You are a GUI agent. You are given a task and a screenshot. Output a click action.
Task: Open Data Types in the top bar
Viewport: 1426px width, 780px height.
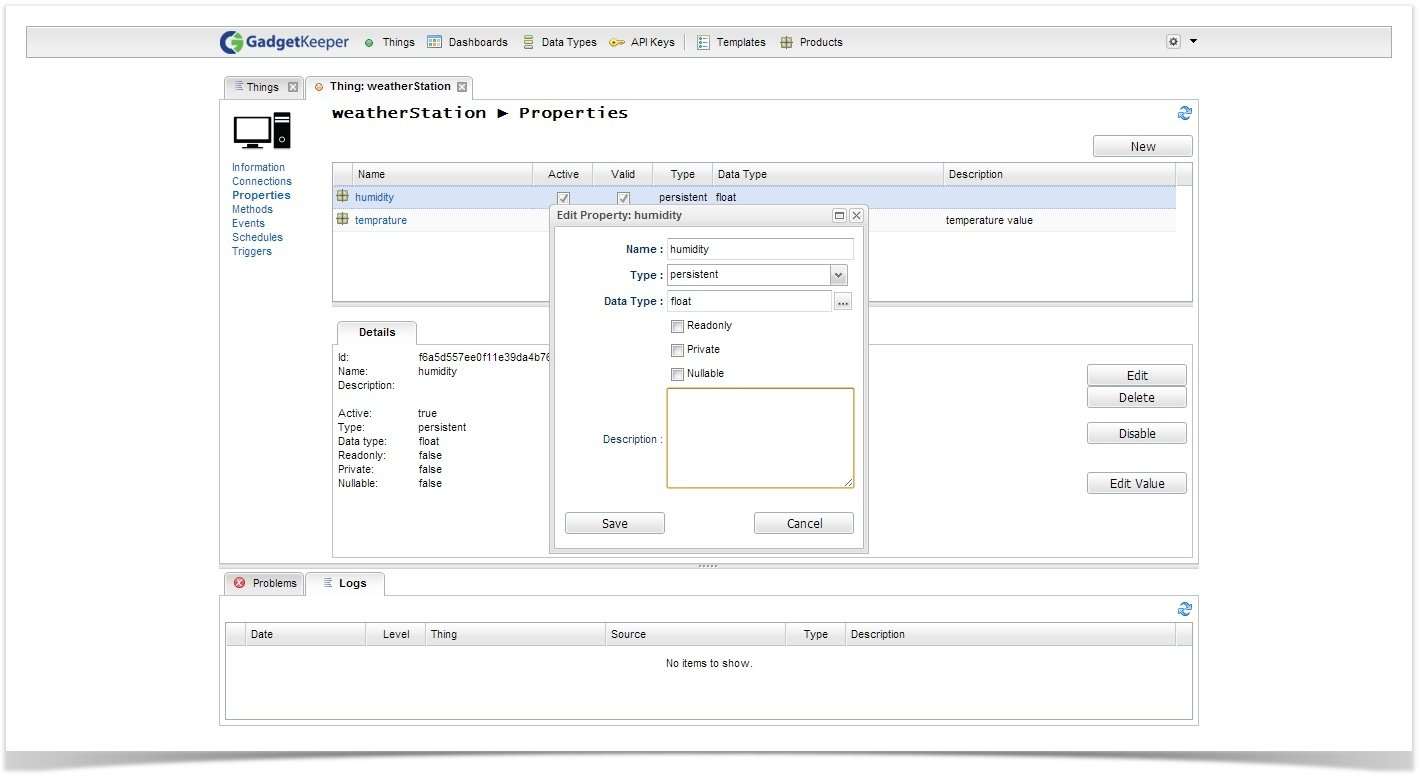559,42
